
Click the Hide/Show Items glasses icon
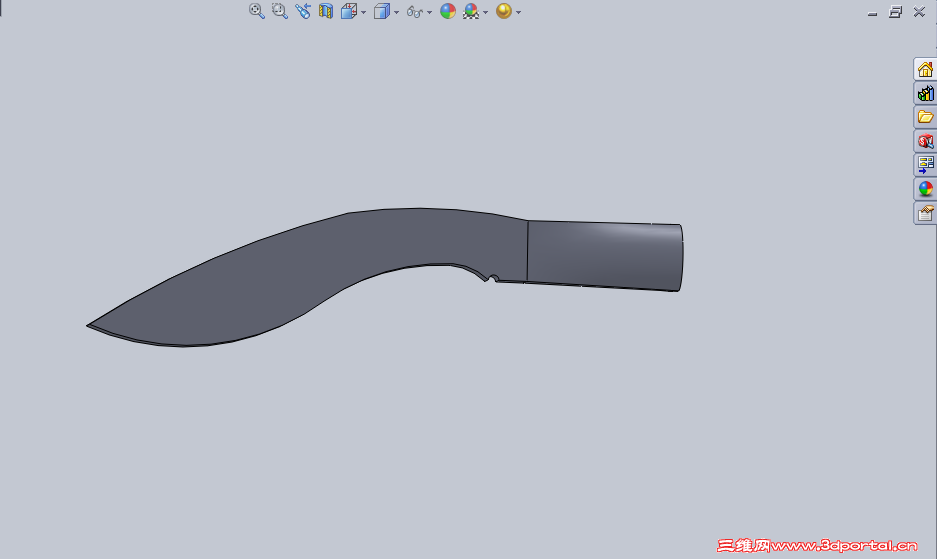click(x=415, y=11)
